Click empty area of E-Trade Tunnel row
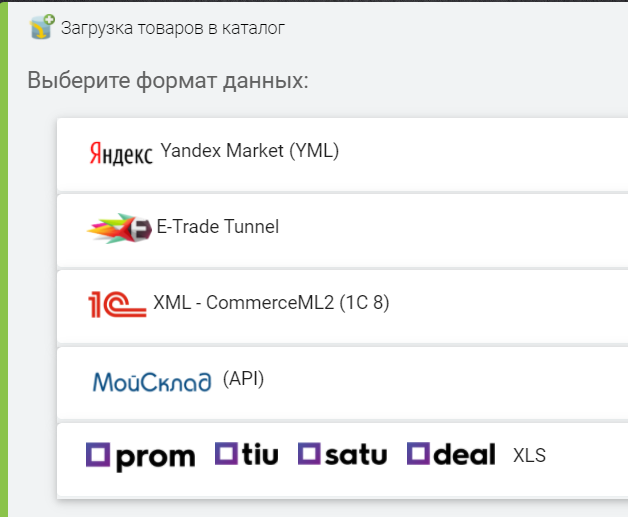Image resolution: width=628 pixels, height=517 pixels. point(450,229)
